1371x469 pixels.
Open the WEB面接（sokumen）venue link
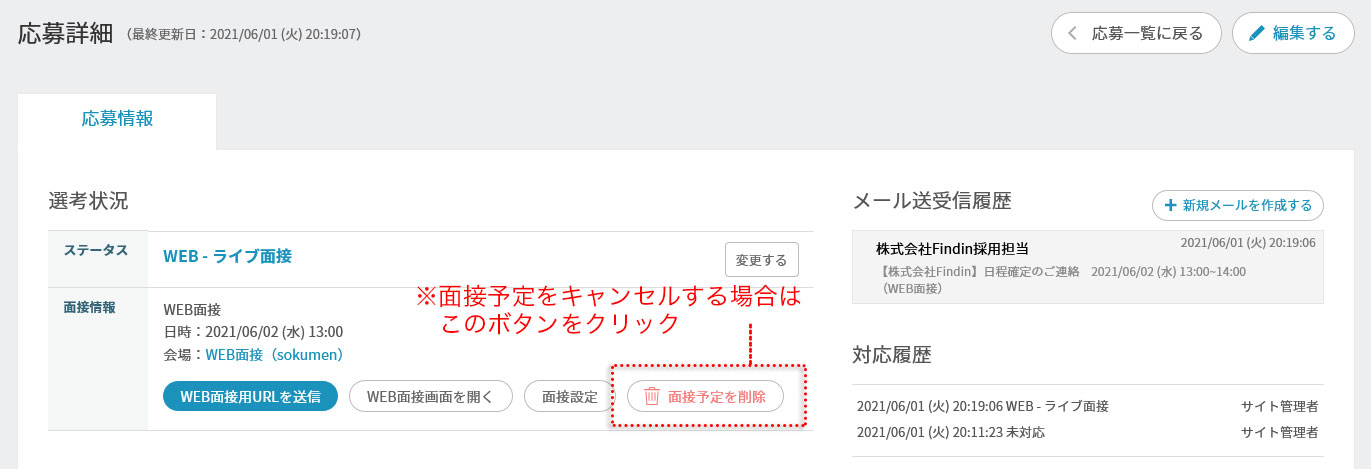pos(274,355)
